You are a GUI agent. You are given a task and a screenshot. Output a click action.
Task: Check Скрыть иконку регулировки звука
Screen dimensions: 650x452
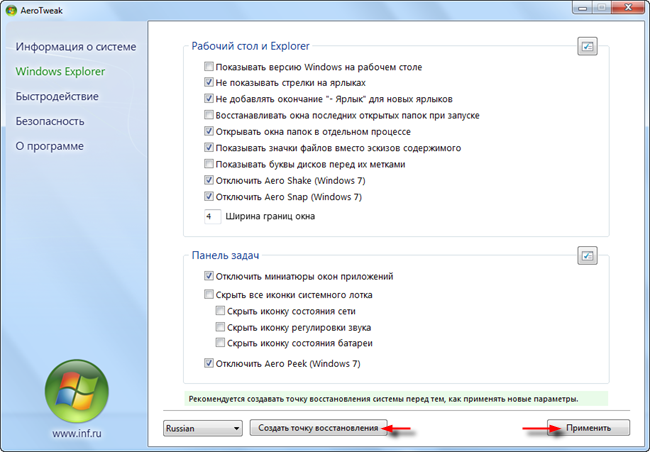click(220, 327)
